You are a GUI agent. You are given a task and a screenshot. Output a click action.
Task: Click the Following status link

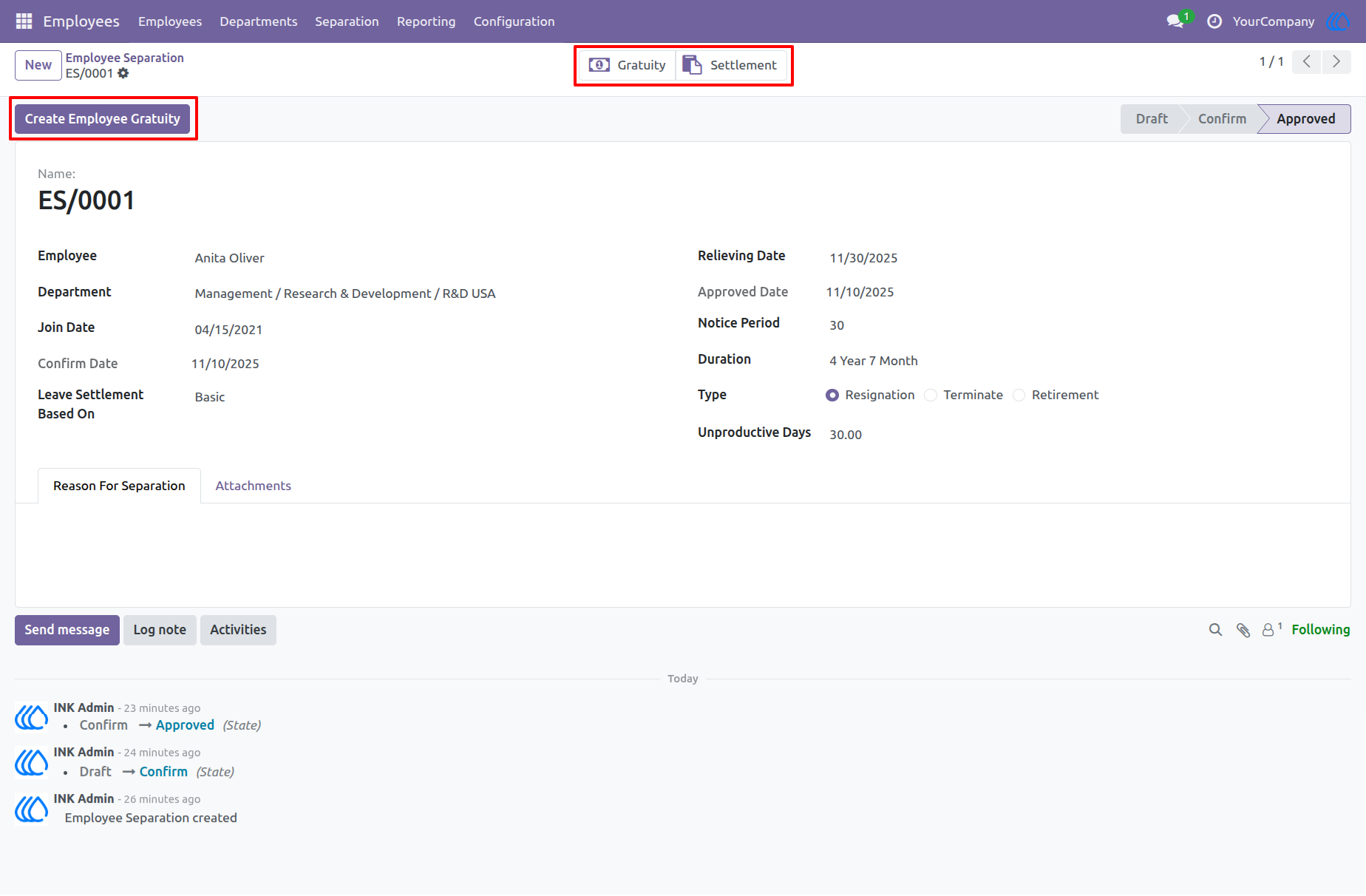click(x=1321, y=630)
